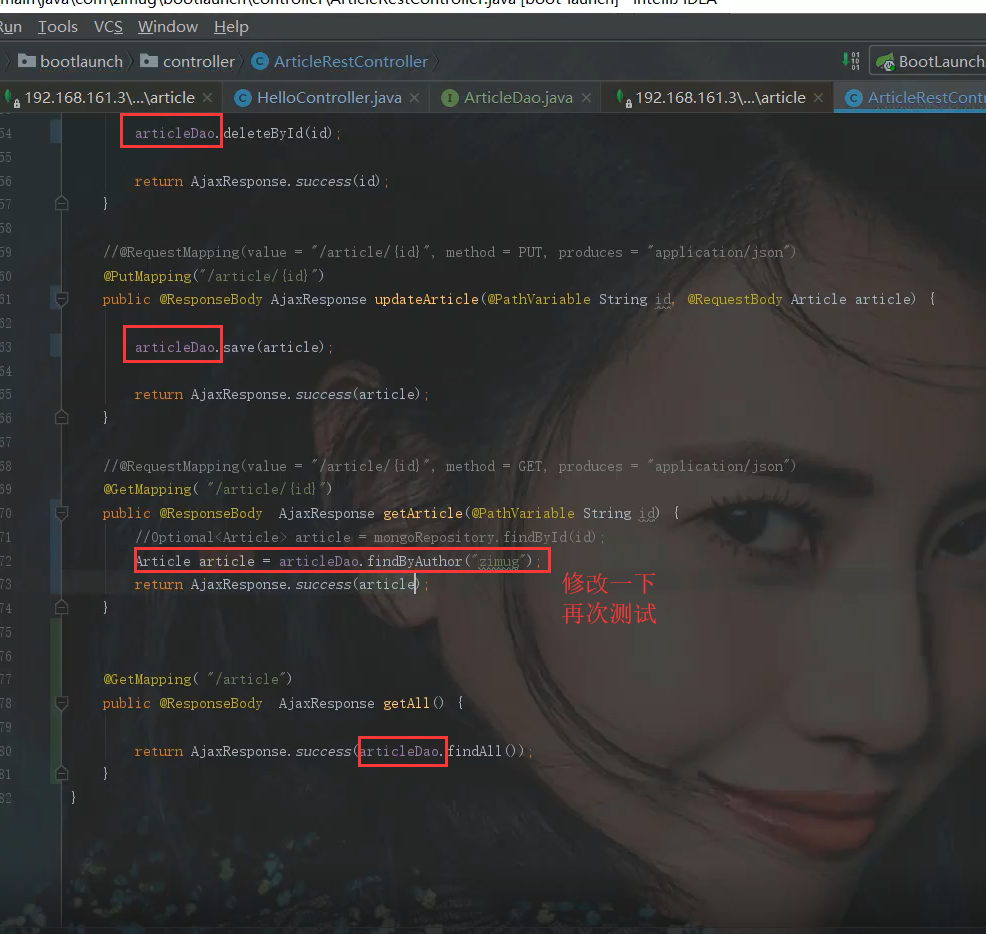Click the @GetMapping("/article/{id}") annotation
This screenshot has height=934, width=986.
(x=218, y=489)
